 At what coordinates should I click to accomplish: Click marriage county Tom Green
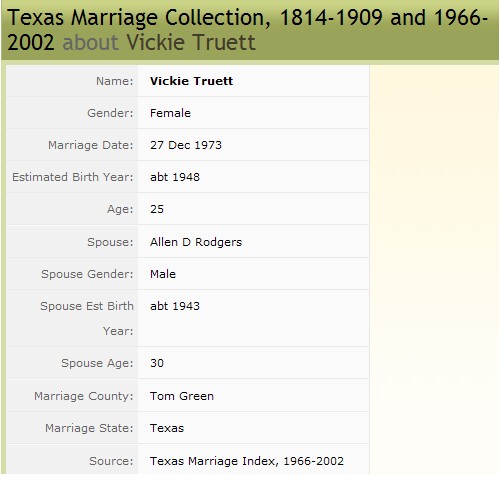click(182, 396)
